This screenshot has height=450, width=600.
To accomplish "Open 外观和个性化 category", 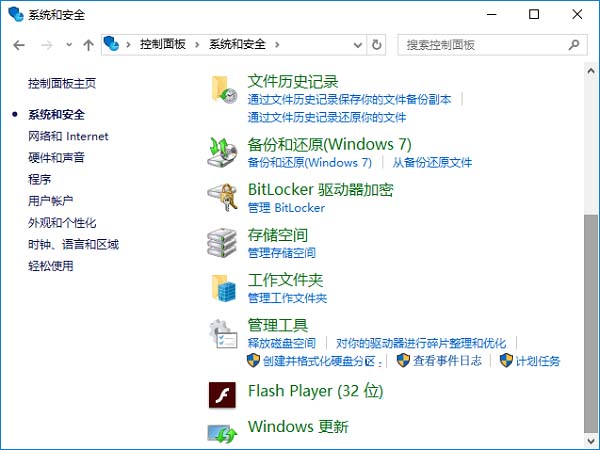I will pos(62,222).
